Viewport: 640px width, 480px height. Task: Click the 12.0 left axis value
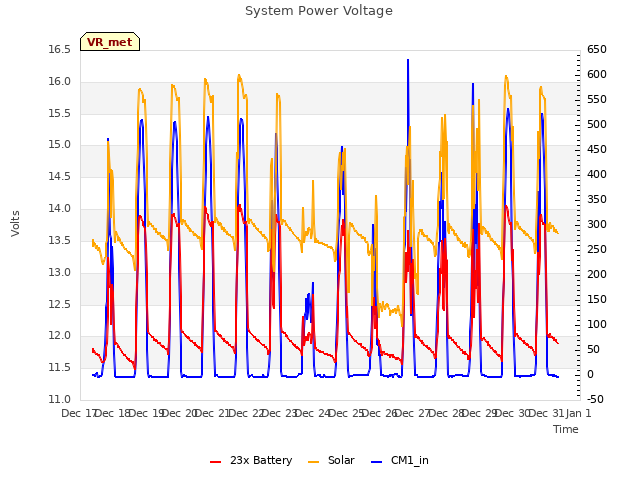coord(60,336)
